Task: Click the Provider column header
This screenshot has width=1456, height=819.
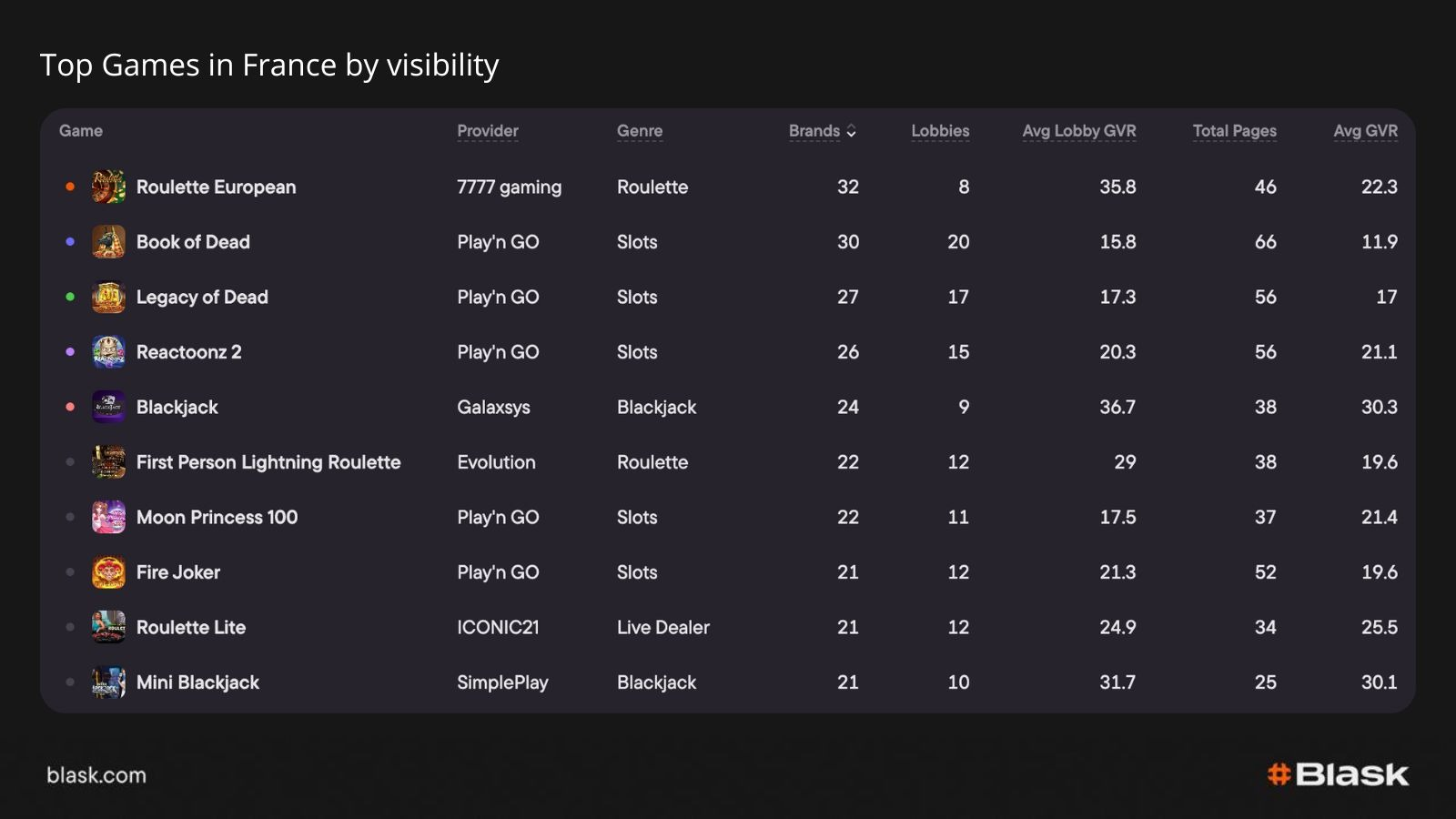Action: click(488, 131)
